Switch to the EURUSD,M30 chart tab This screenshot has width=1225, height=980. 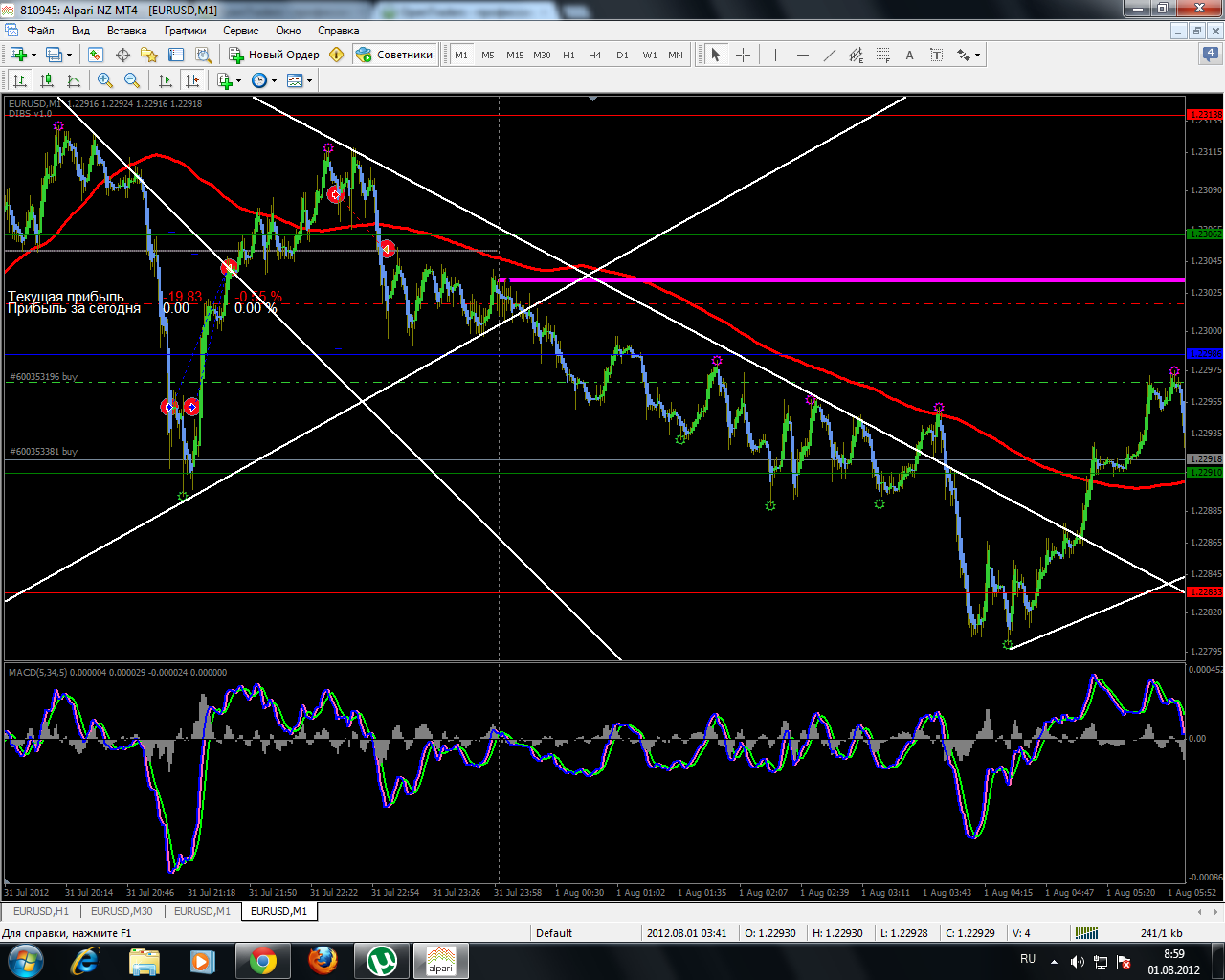122,911
